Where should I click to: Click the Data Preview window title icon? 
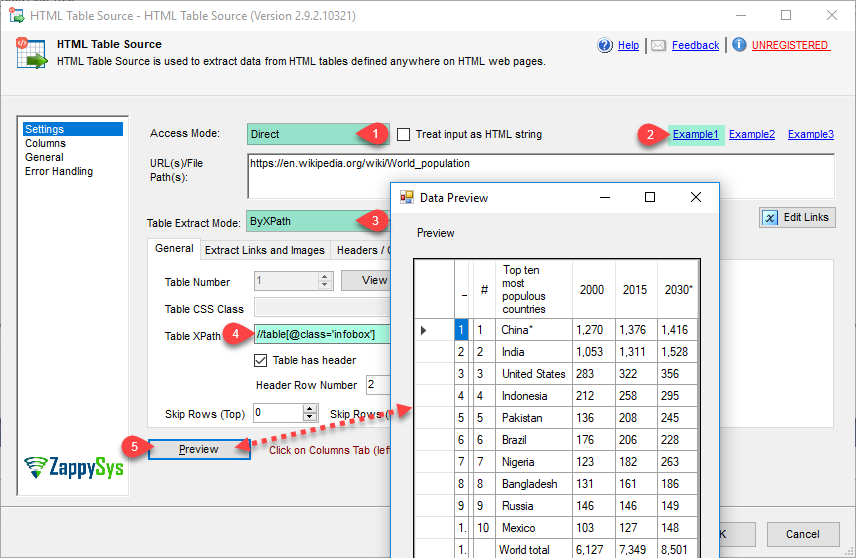pyautogui.click(x=407, y=198)
